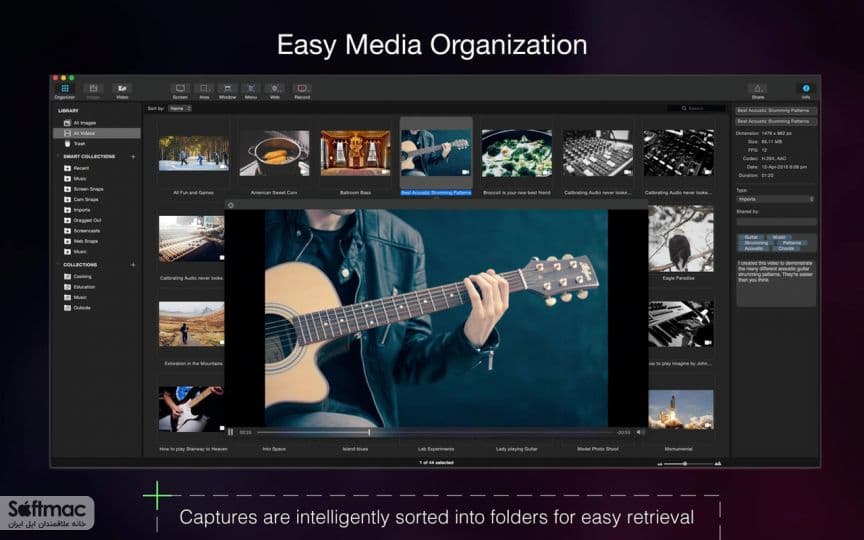Mute the preview using speaker icon
864x540 pixels.
click(x=639, y=433)
